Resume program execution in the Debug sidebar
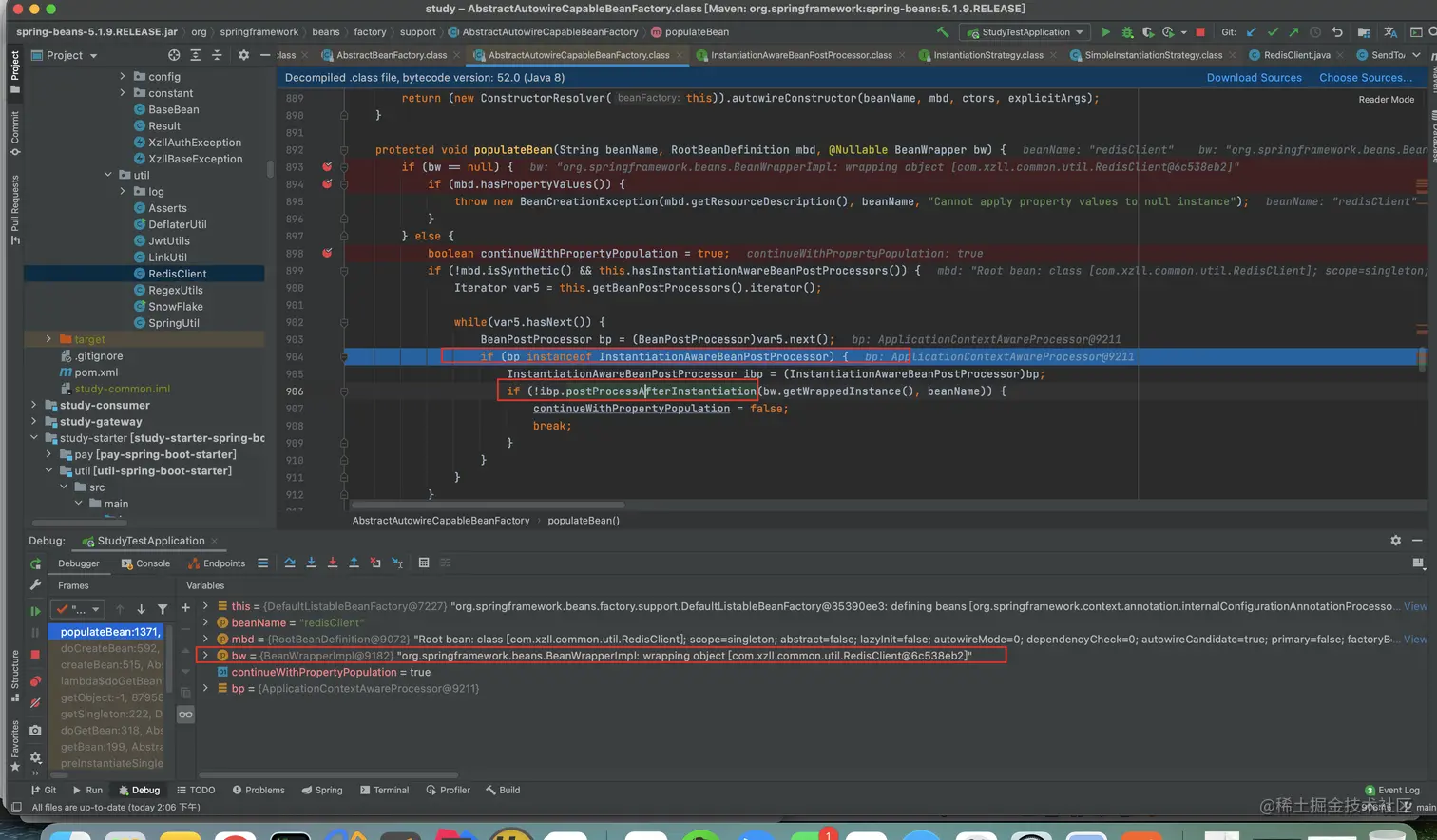The image size is (1437, 840). click(35, 611)
